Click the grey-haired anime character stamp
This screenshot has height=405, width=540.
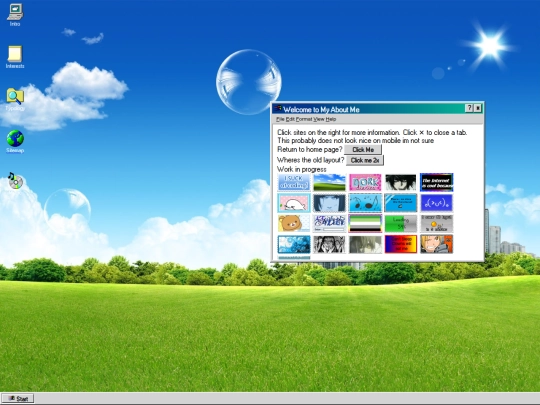click(365, 245)
